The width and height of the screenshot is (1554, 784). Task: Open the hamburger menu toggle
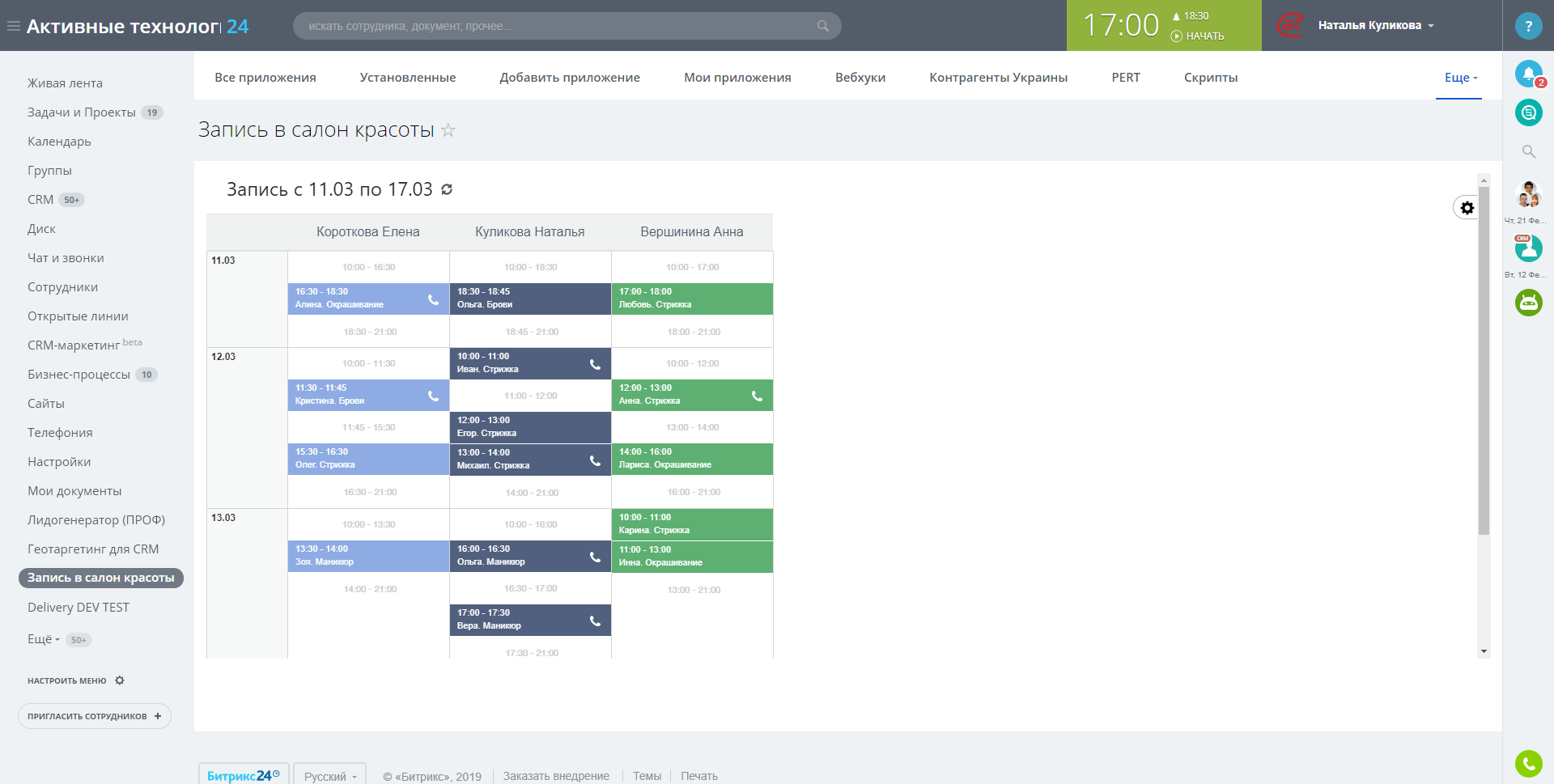(14, 26)
